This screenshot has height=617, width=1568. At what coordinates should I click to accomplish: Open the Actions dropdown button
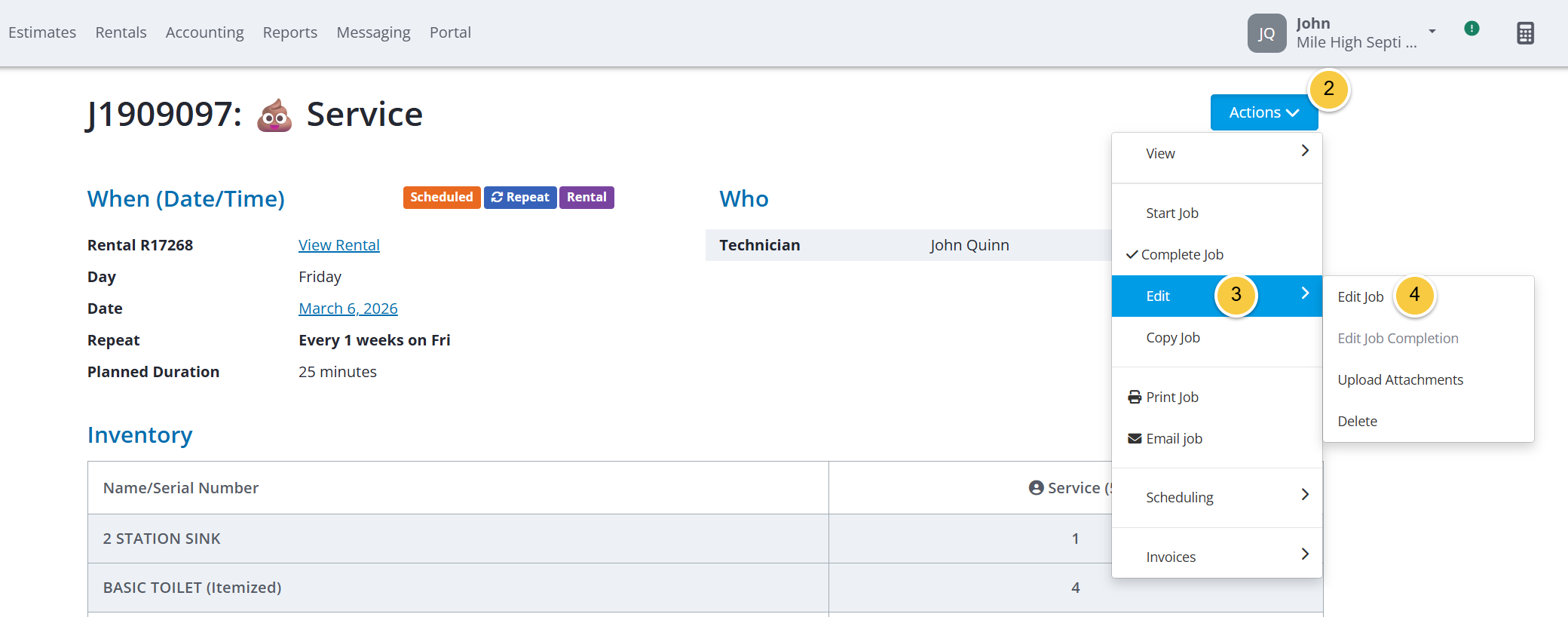[1264, 112]
